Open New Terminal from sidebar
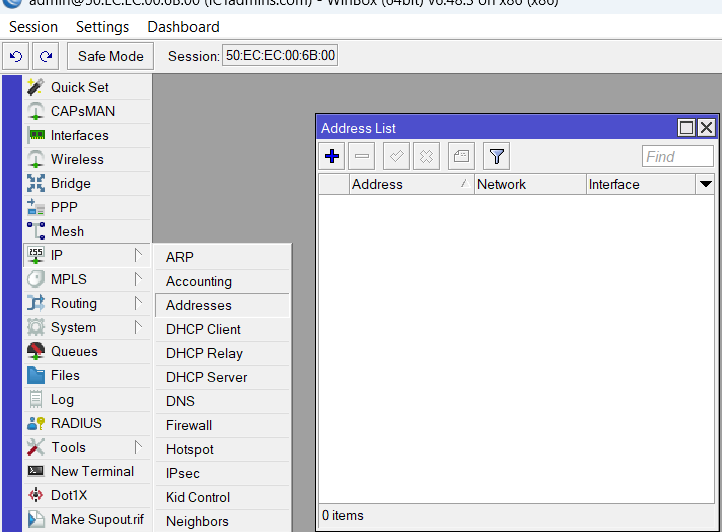This screenshot has height=532, width=722. [x=87, y=471]
